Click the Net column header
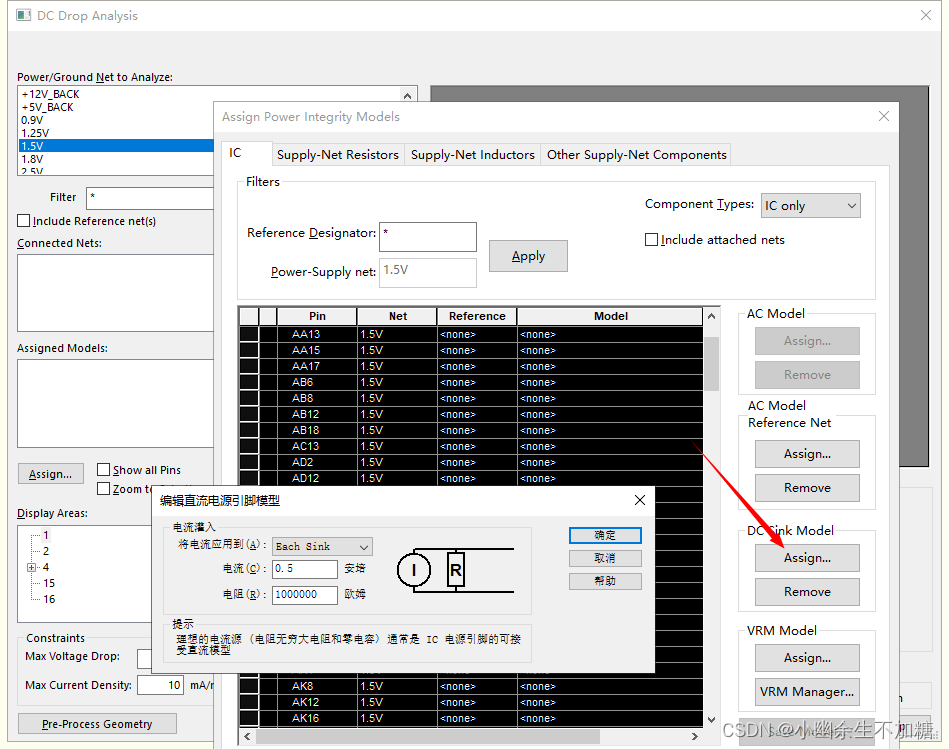The image size is (949, 749). [x=397, y=316]
